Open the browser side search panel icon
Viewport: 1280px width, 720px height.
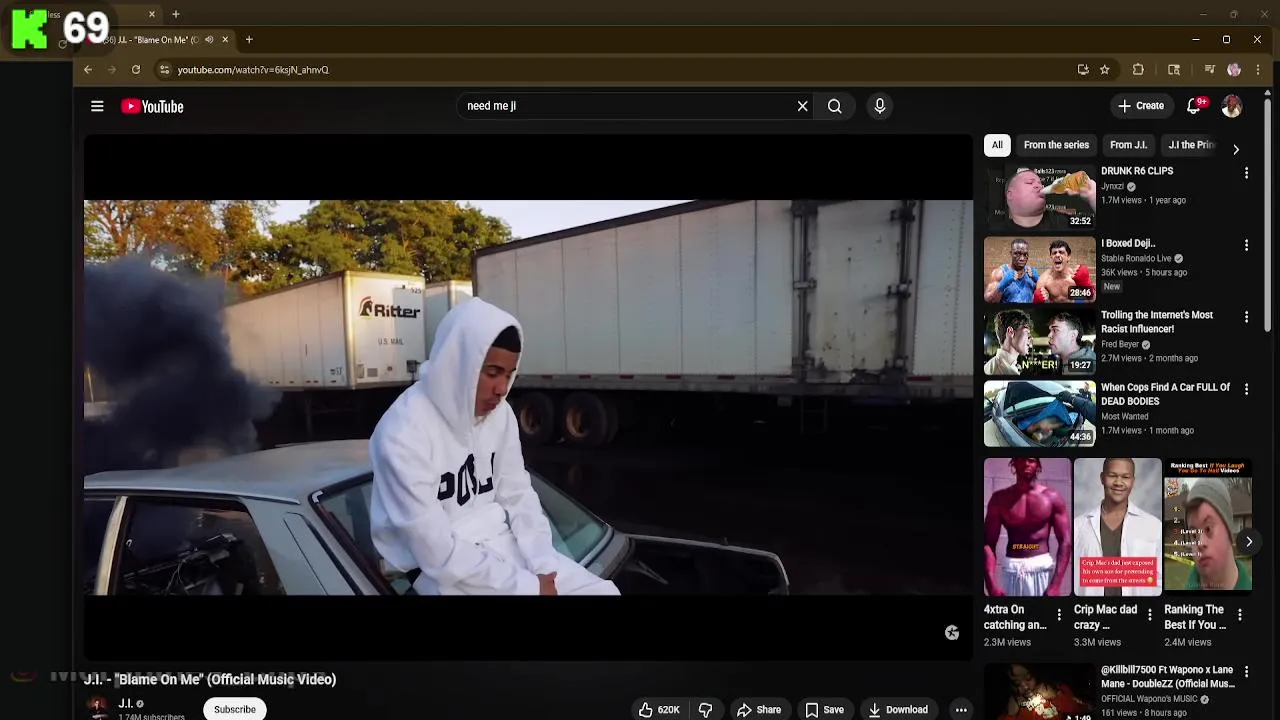click(1174, 70)
